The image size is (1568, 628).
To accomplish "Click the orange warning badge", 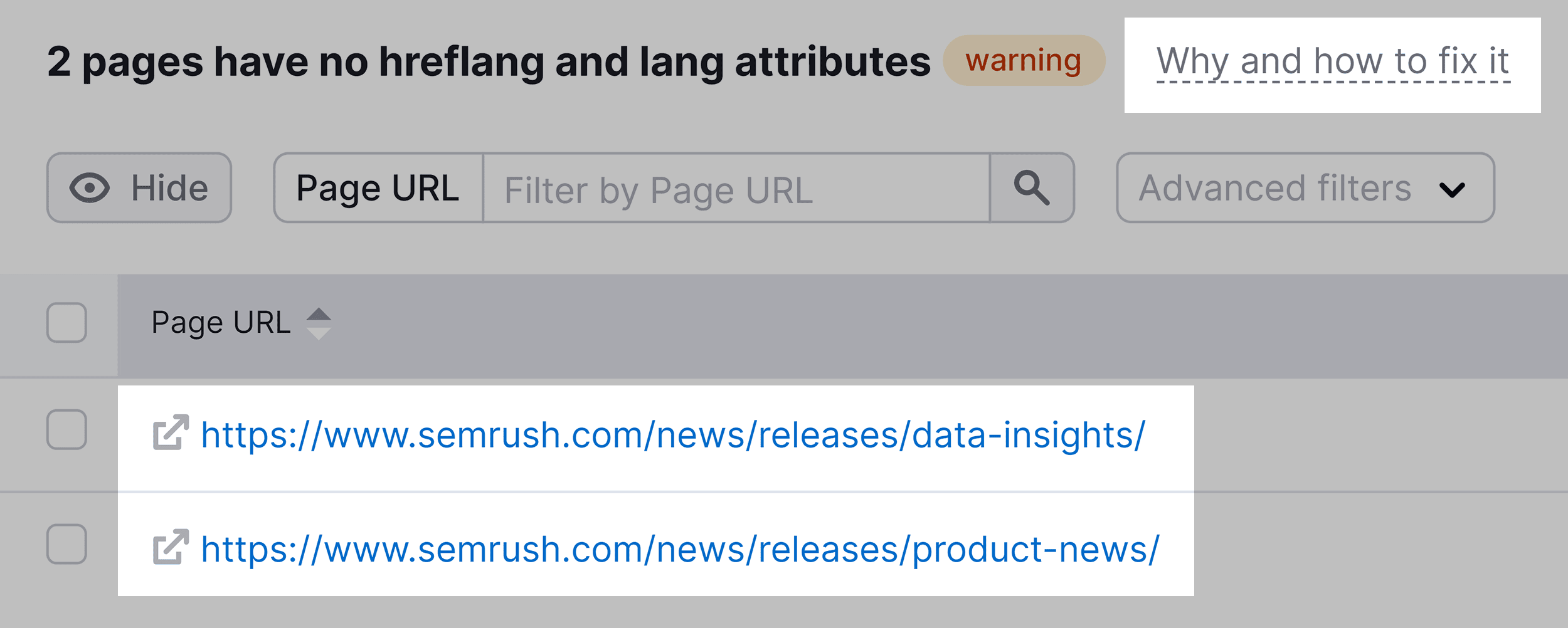I will tap(1021, 61).
